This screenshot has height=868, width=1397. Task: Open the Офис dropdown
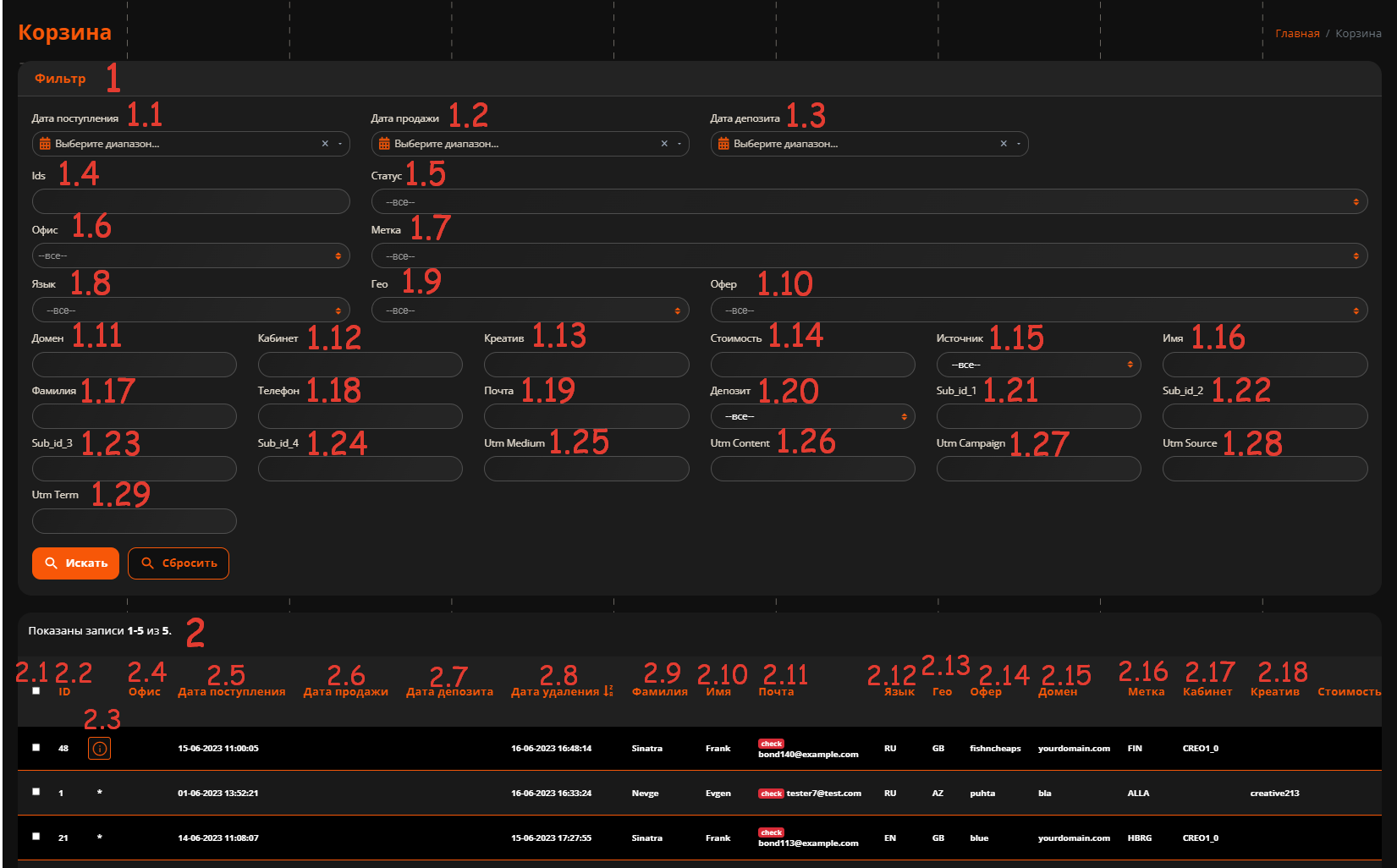(190, 255)
